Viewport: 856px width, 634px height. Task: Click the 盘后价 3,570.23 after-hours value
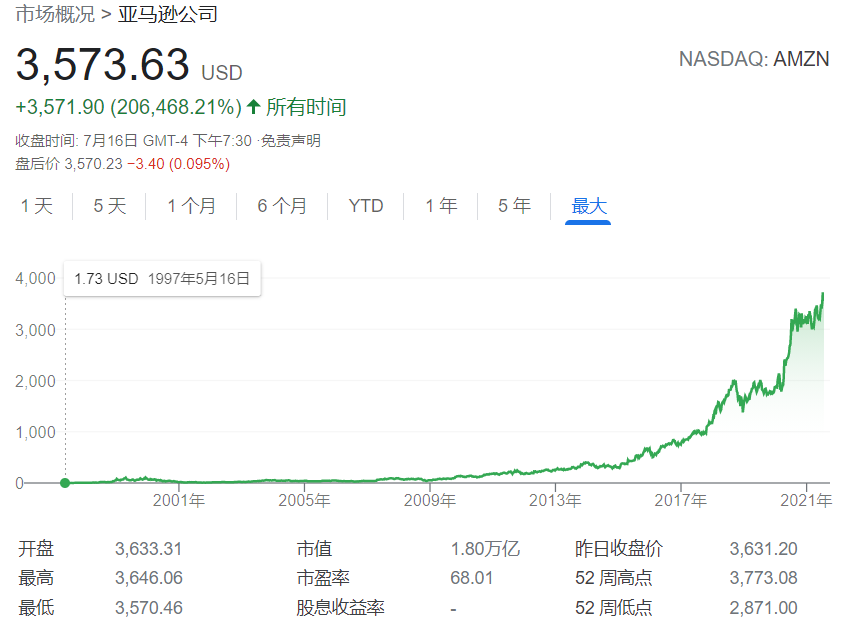[69, 164]
